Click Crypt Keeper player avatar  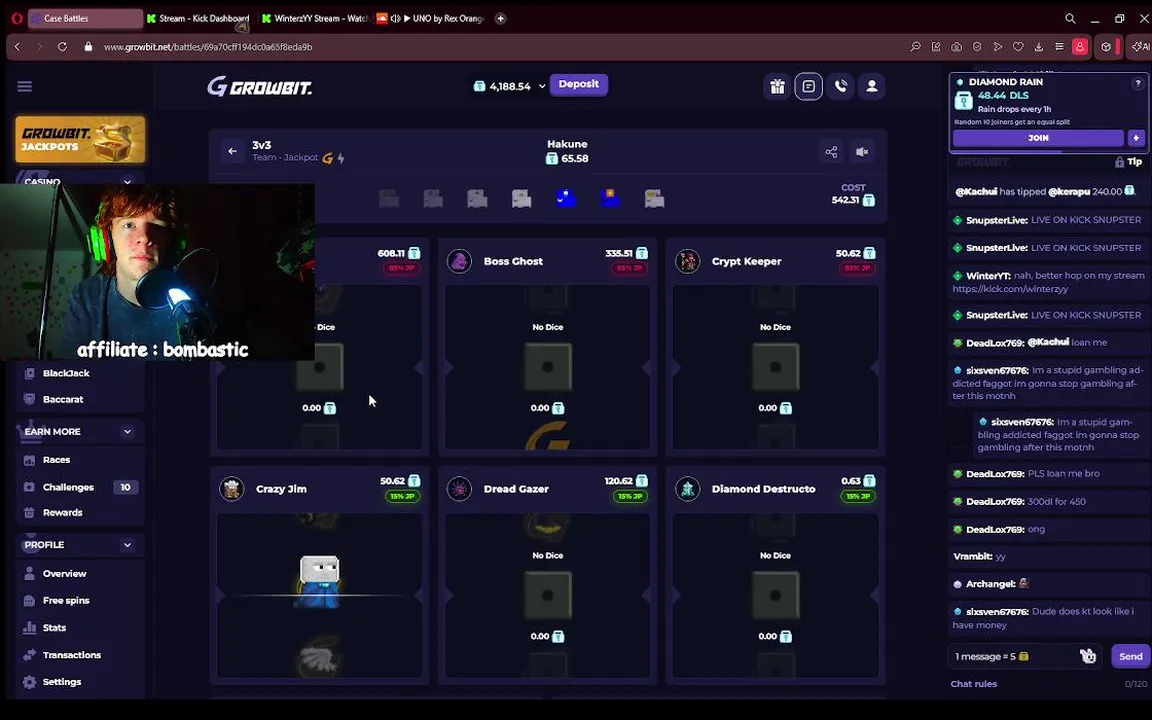[688, 262]
